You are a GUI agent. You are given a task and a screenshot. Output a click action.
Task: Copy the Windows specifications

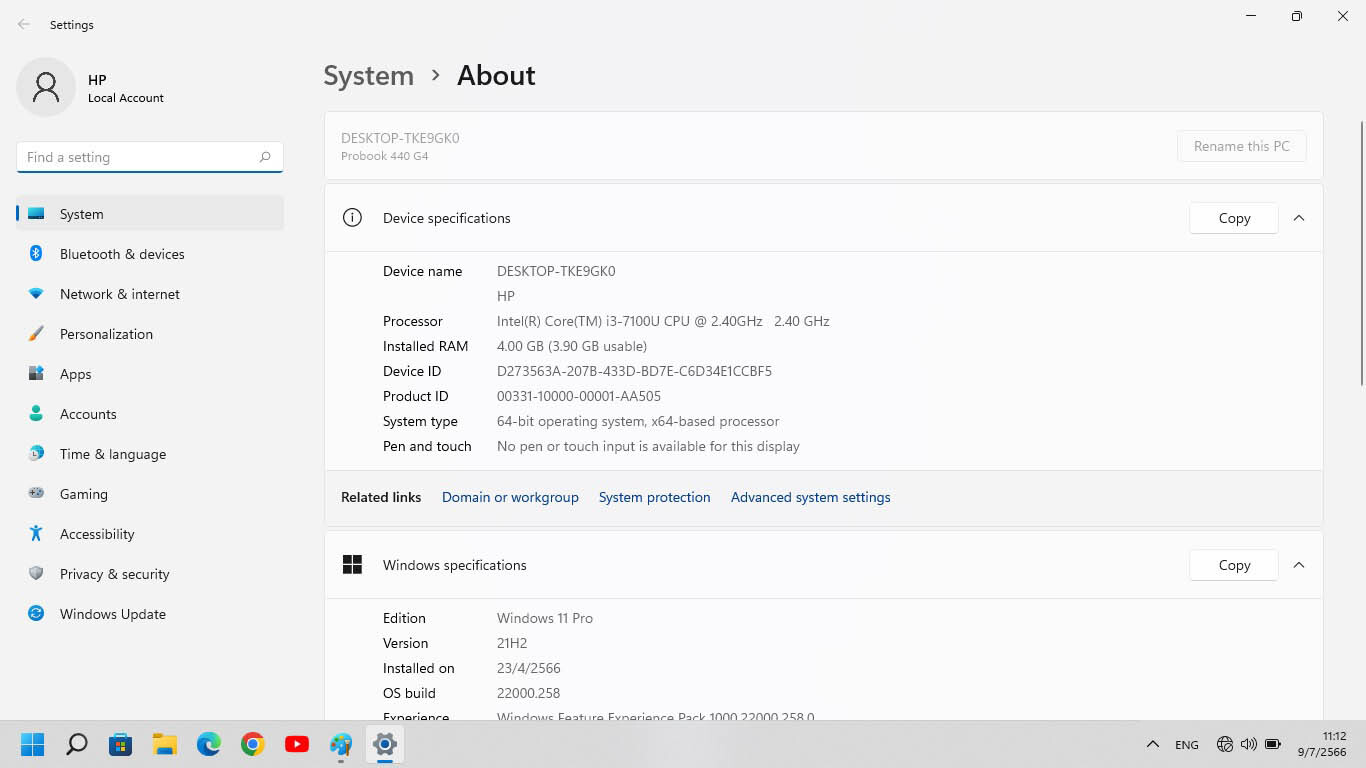point(1234,565)
